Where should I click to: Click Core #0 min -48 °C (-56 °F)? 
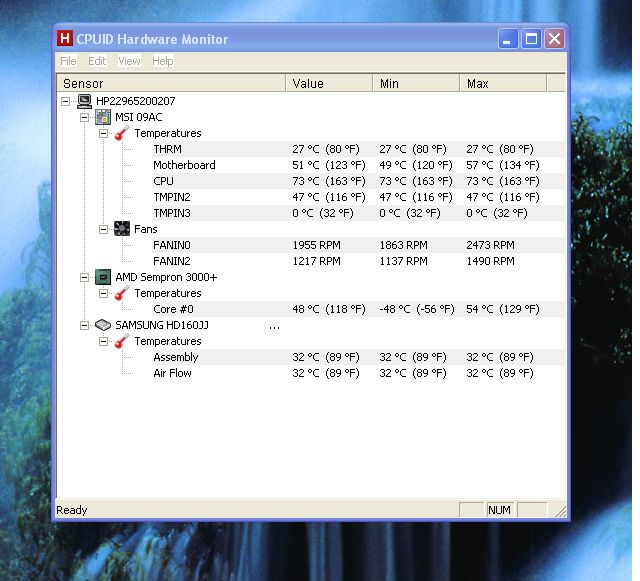point(417,309)
